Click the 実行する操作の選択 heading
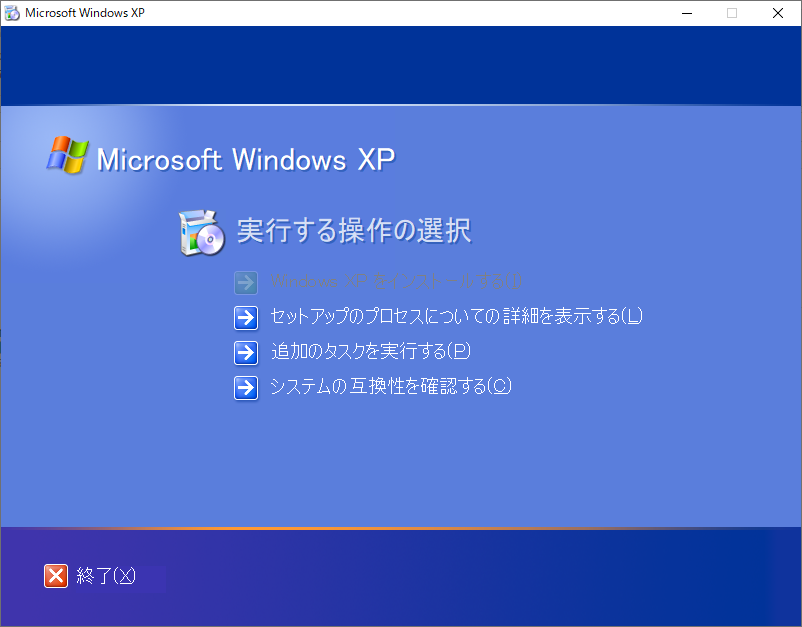The image size is (802, 627). (354, 230)
